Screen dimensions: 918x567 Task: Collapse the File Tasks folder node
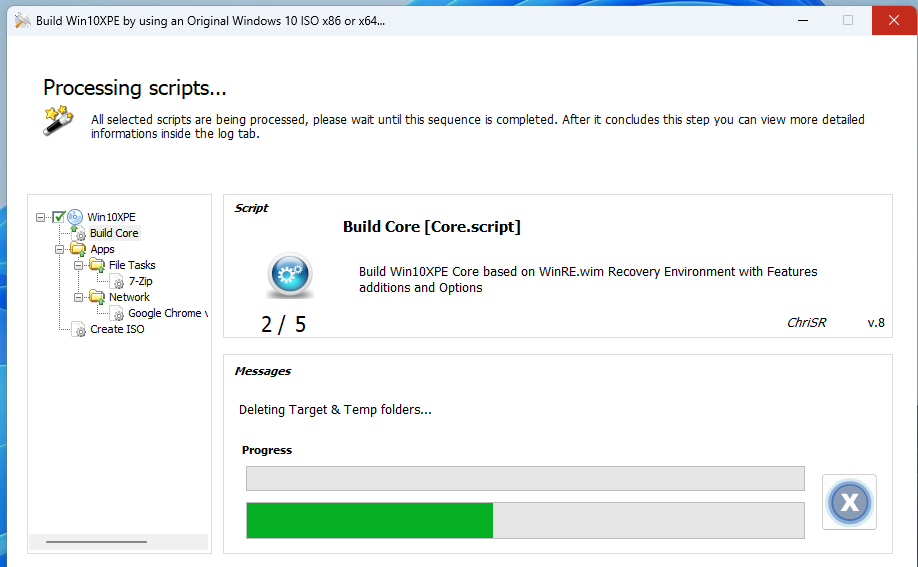point(78,265)
